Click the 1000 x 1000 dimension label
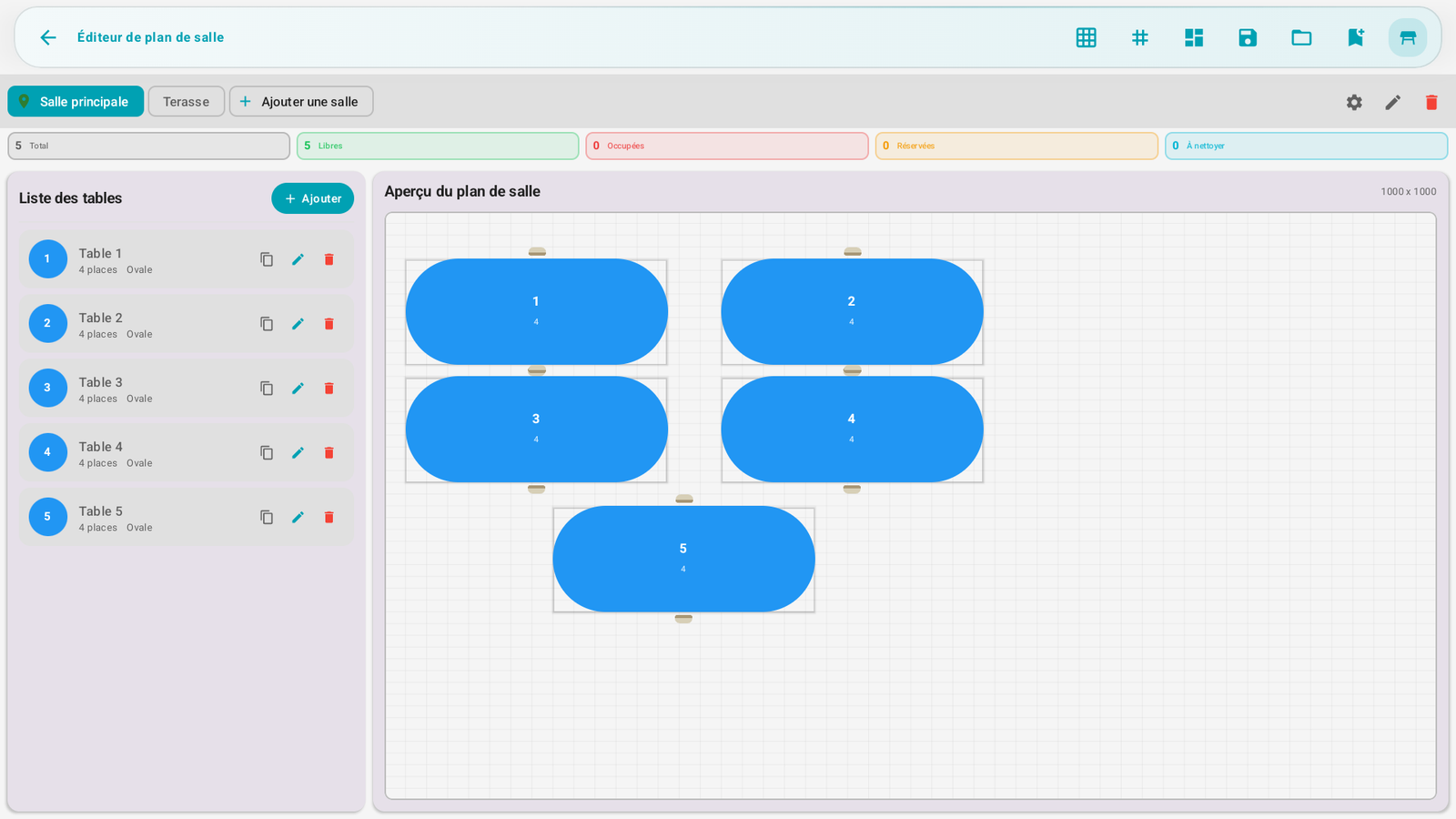Viewport: 1456px width, 819px height. 1409,191
